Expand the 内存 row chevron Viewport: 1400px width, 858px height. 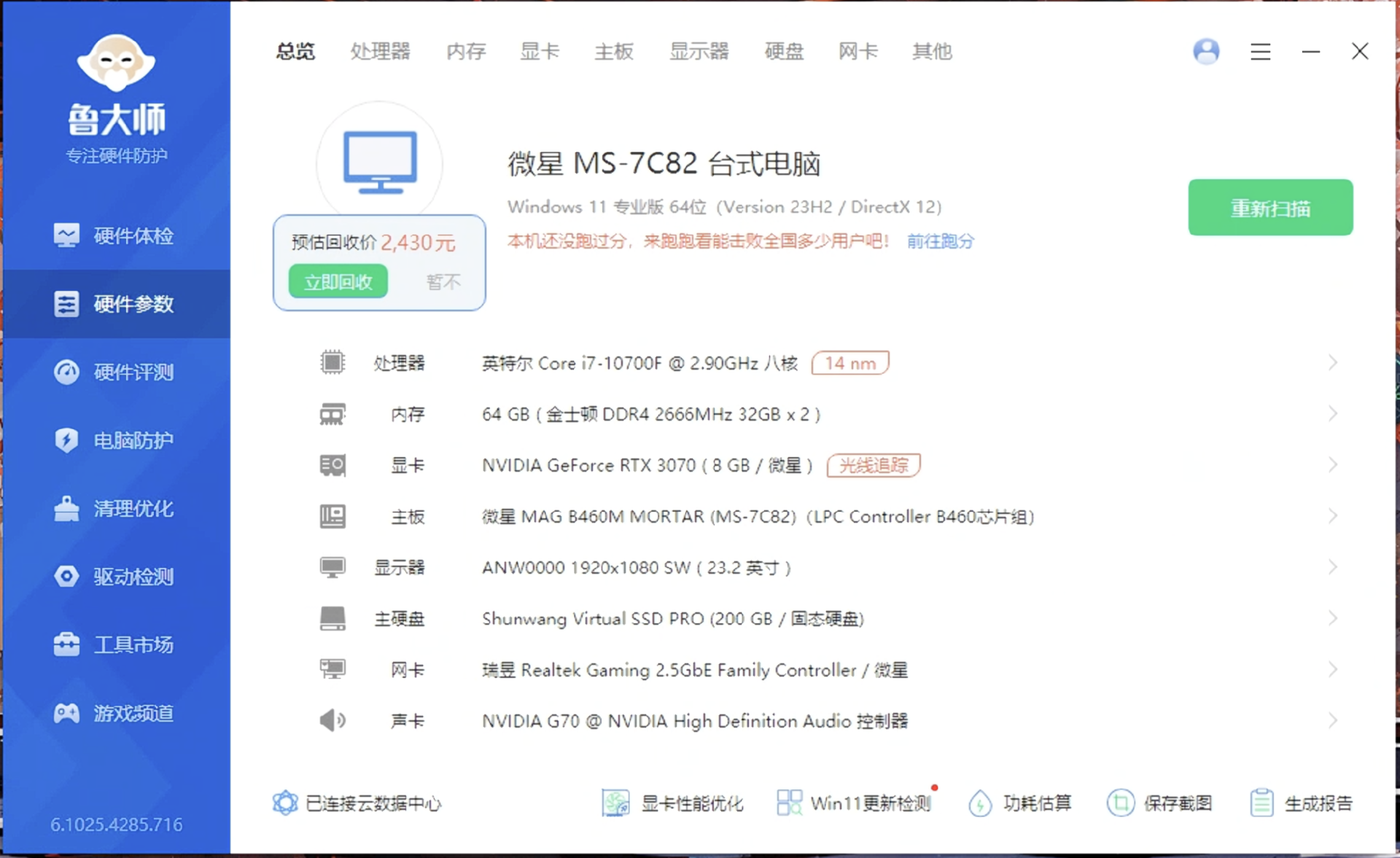[1333, 413]
